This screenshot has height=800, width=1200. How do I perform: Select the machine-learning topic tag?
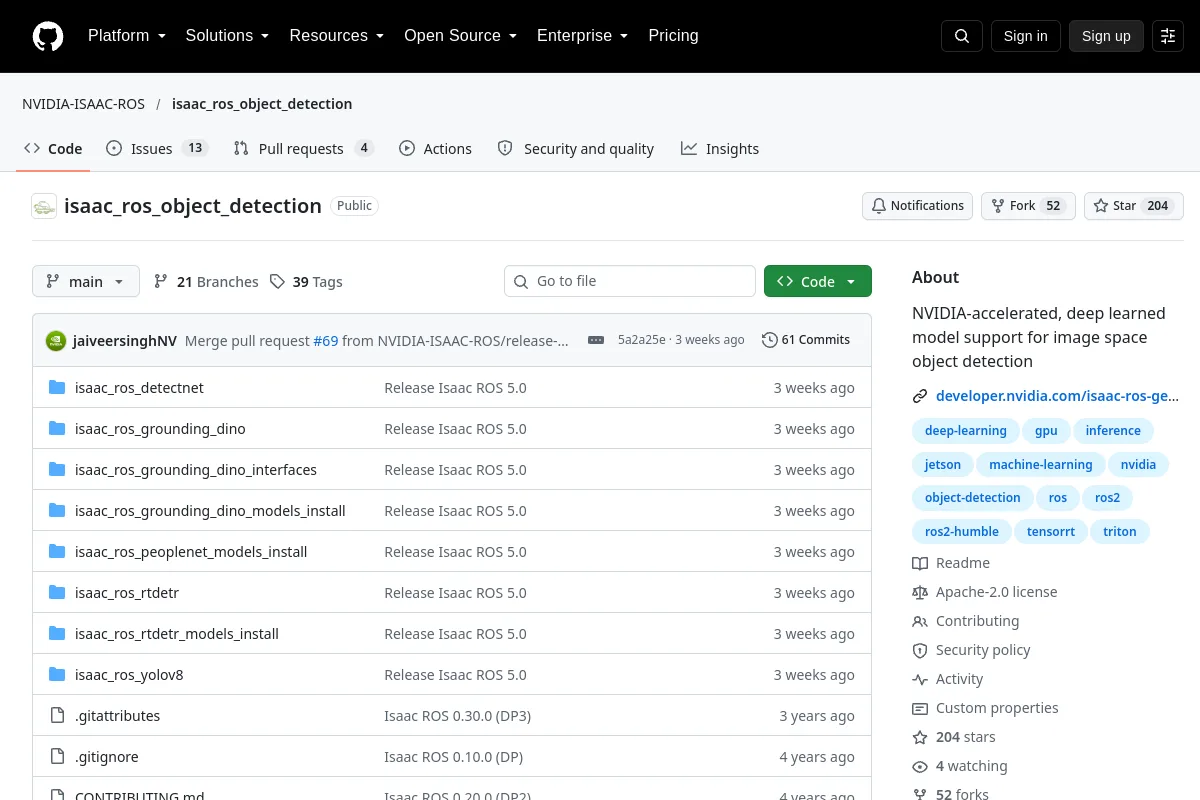[1041, 464]
